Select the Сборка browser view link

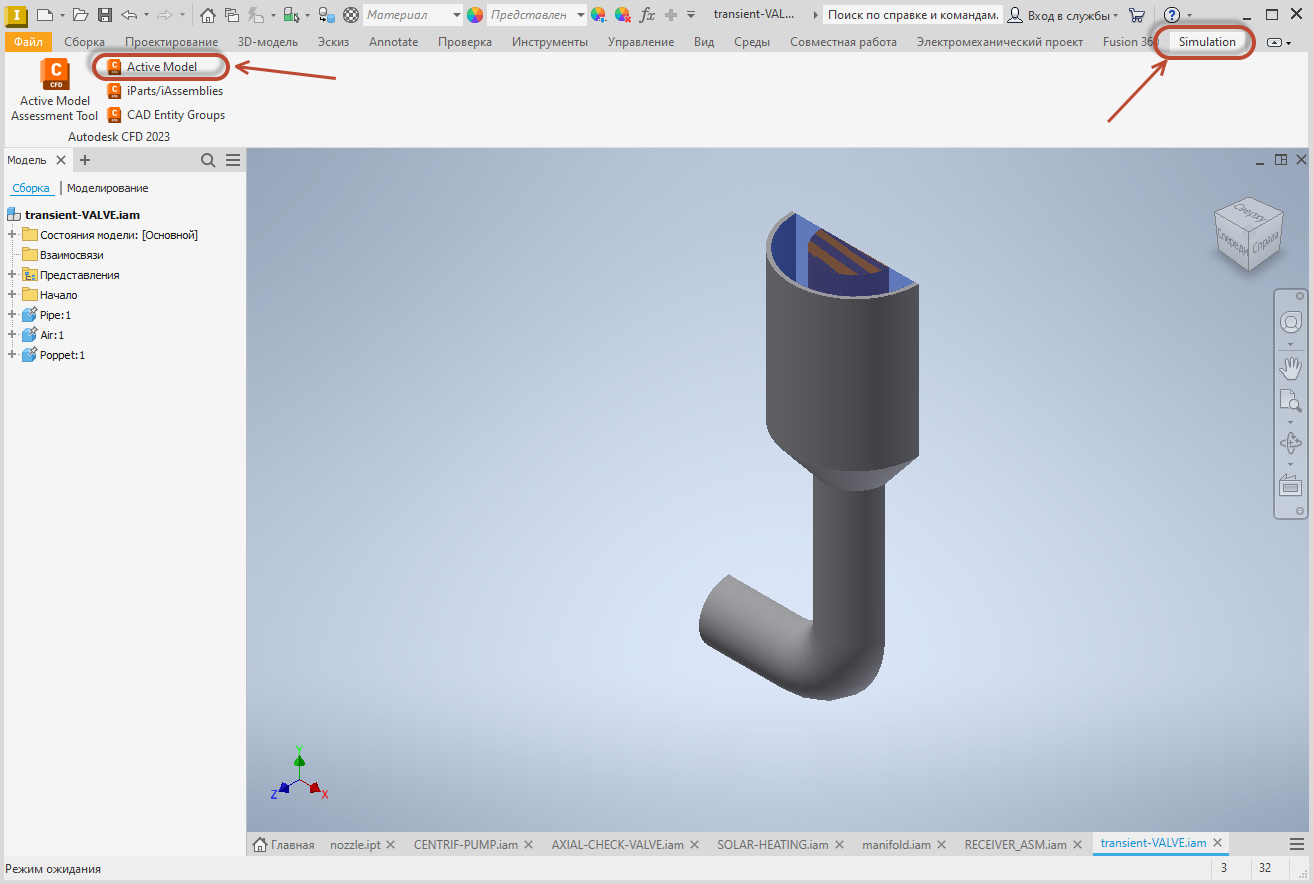click(x=31, y=188)
